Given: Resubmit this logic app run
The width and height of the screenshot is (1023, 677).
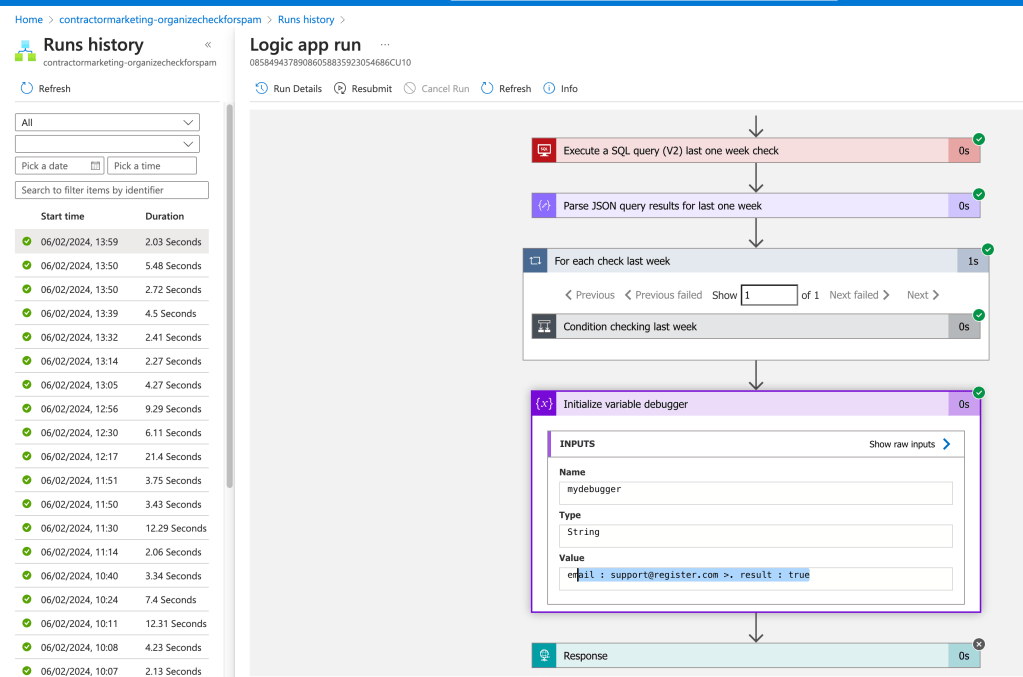Looking at the screenshot, I should 363,88.
